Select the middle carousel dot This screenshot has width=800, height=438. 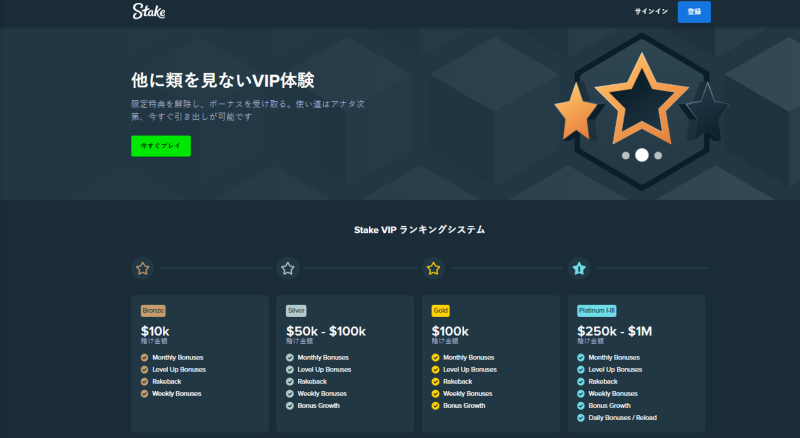[x=642, y=155]
